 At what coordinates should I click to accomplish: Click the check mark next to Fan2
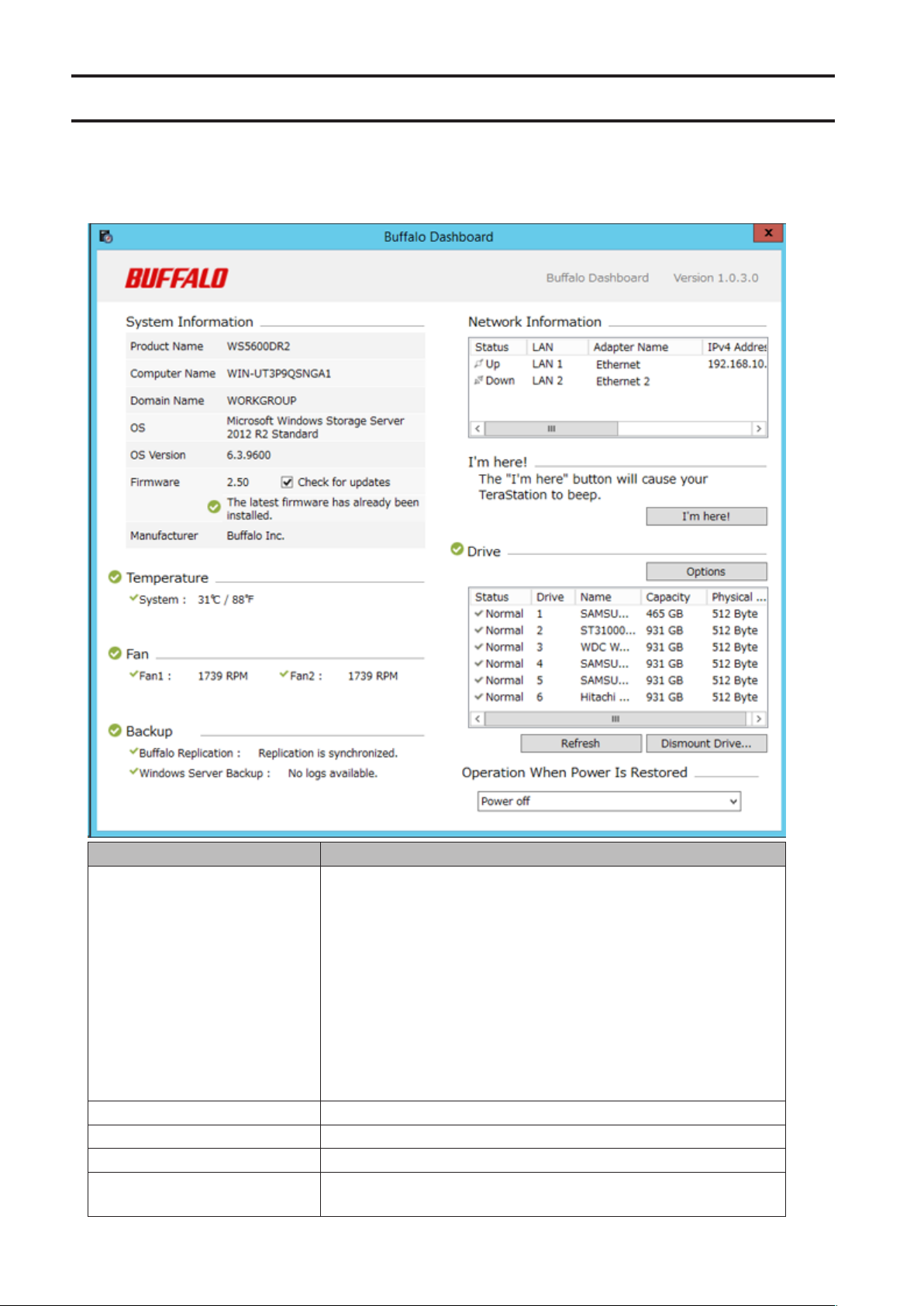pyautogui.click(x=284, y=675)
